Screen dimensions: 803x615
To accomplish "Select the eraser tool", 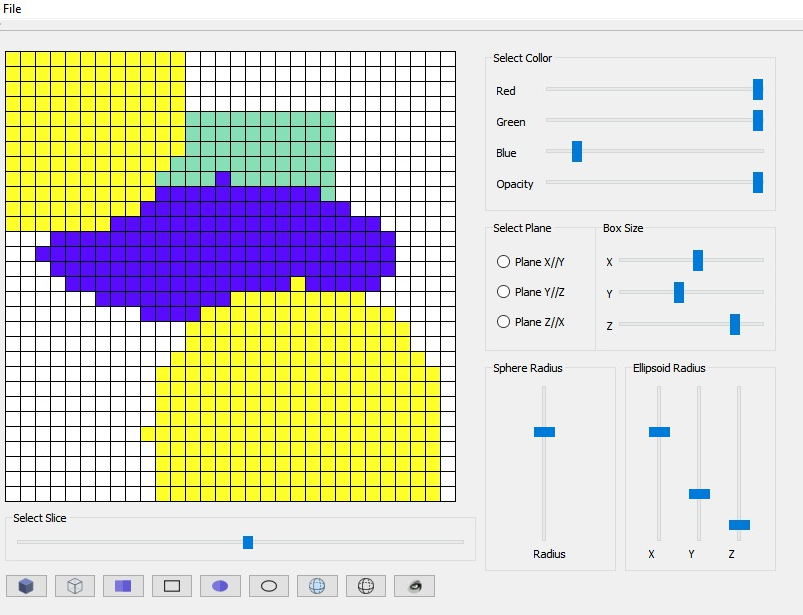I will (x=413, y=586).
